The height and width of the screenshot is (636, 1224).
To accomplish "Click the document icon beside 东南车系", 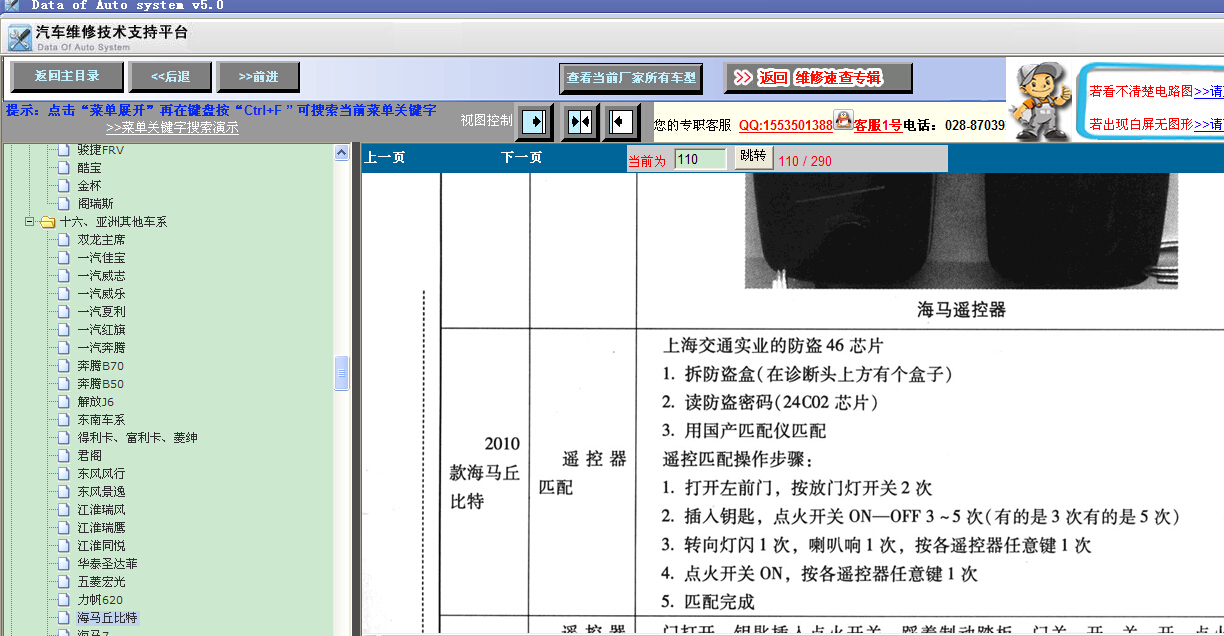I will (64, 420).
